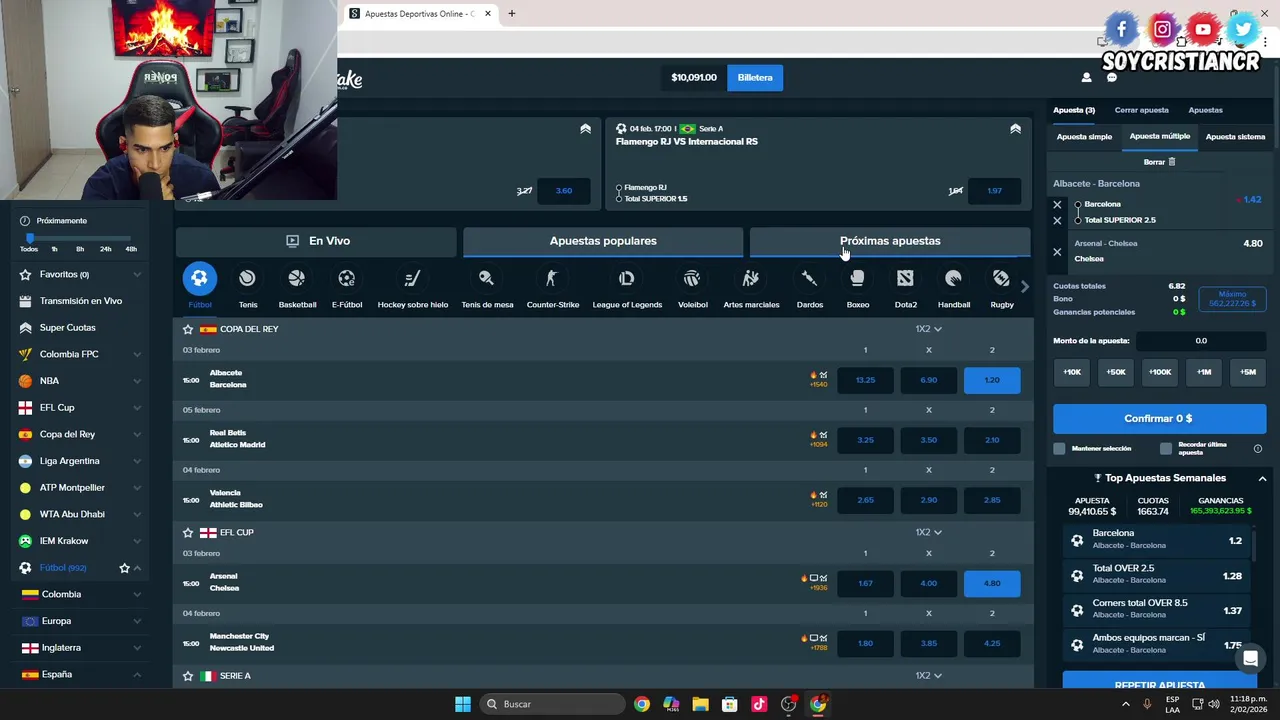Favorite the COPA DEL REY league star
The image size is (1280, 720).
click(188, 329)
